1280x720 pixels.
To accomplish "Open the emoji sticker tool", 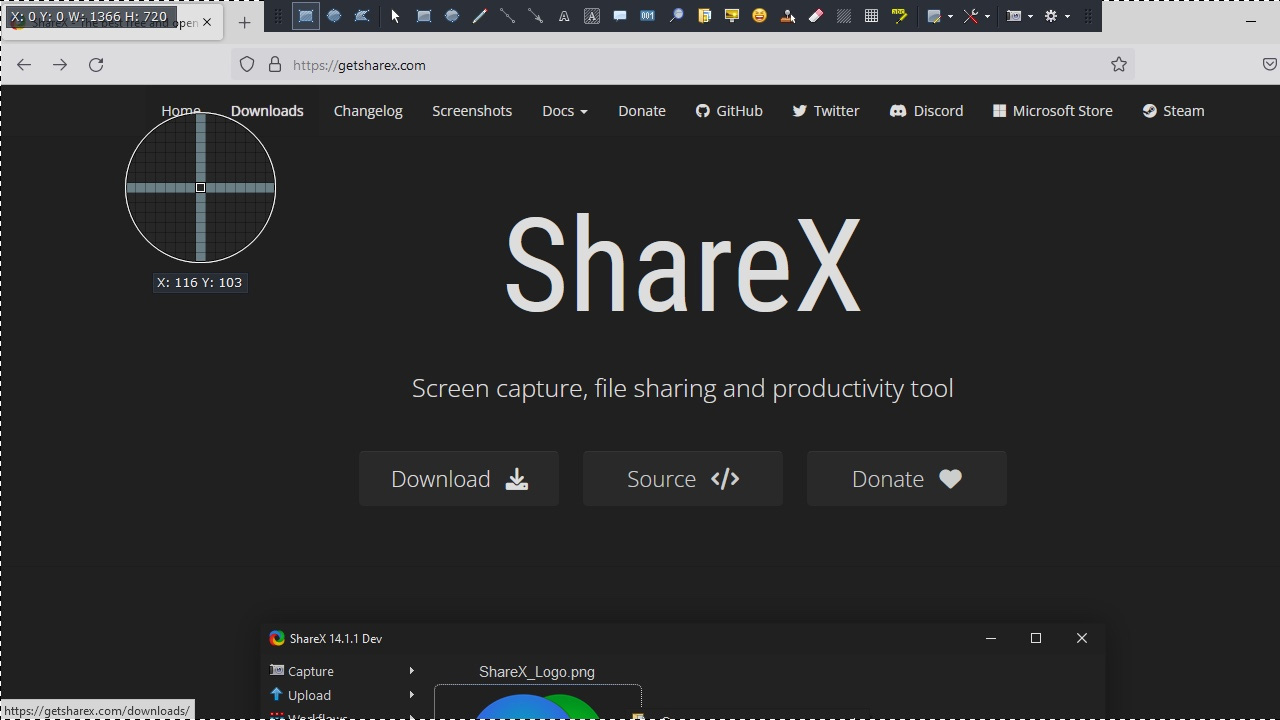I will [760, 16].
